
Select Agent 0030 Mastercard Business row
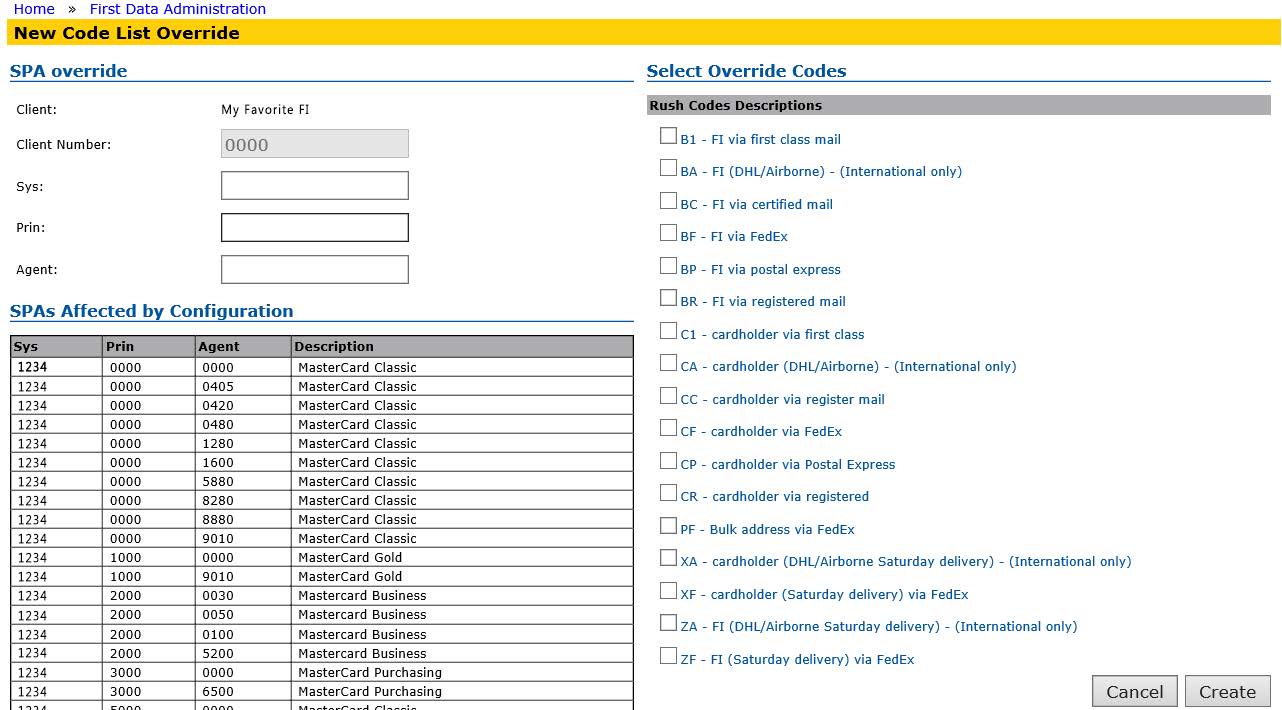[322, 596]
